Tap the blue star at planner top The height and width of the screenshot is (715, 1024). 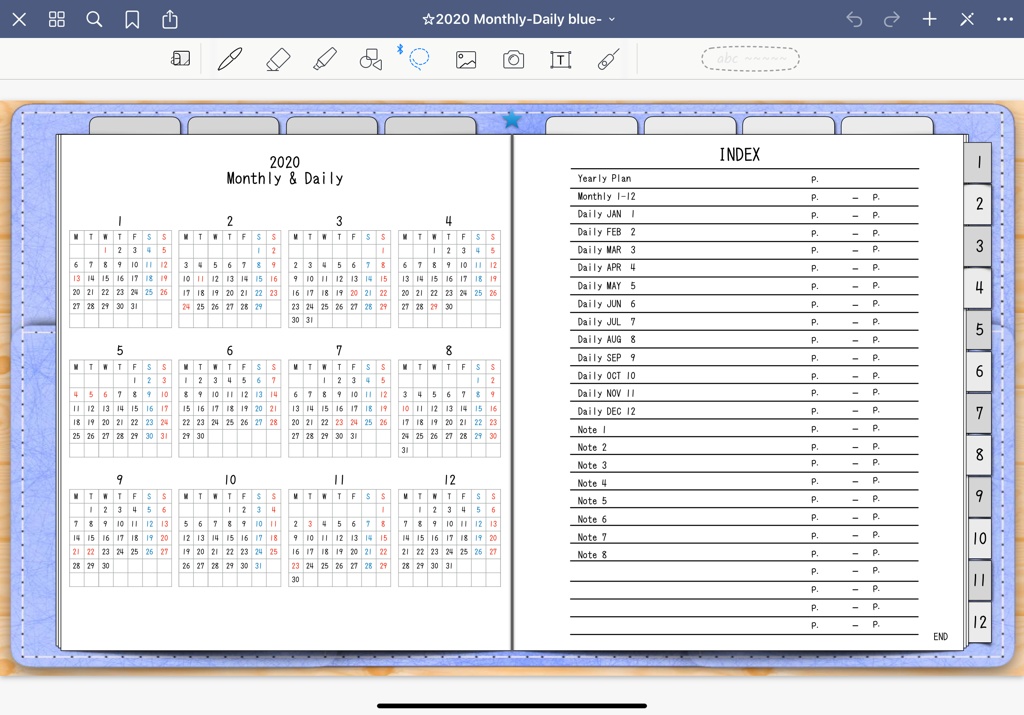click(x=512, y=119)
